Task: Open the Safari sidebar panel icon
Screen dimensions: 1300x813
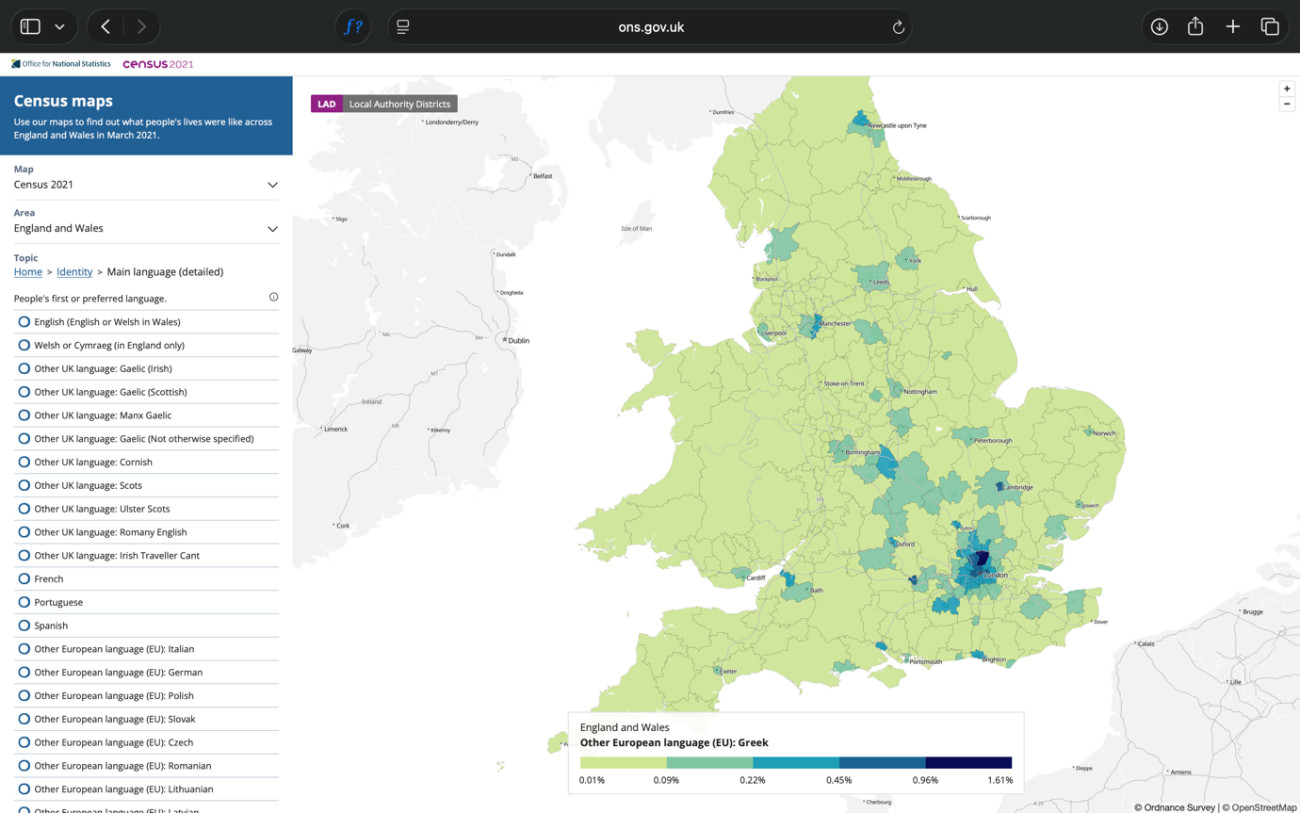Action: 30,27
